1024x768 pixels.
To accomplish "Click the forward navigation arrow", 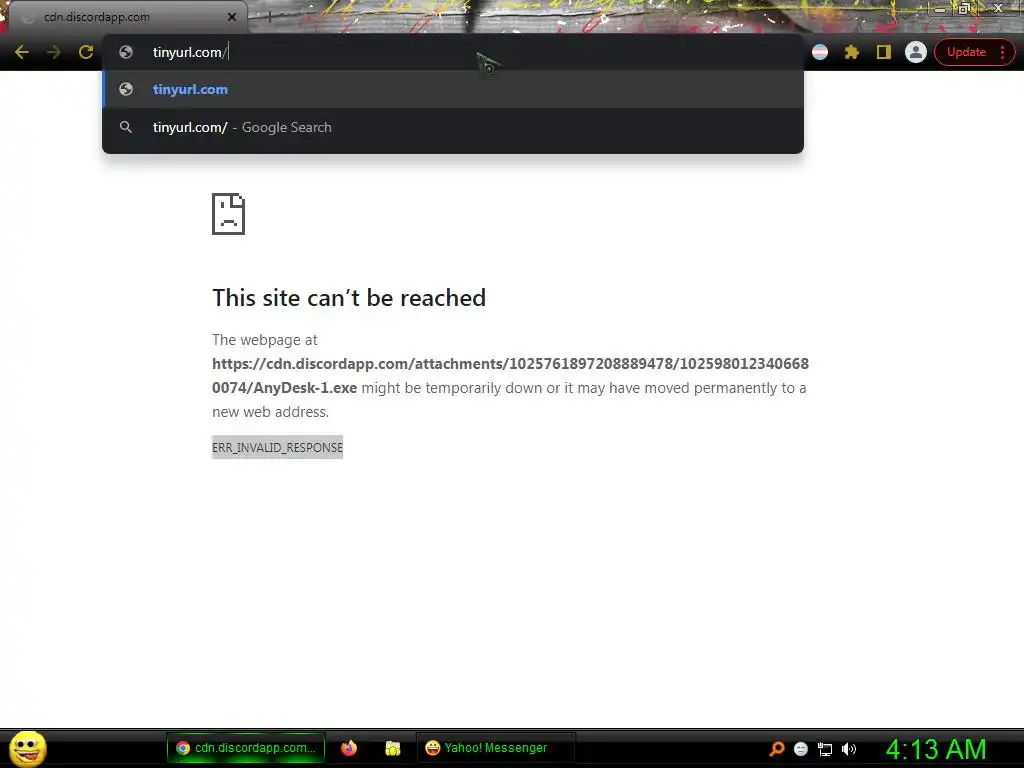I will click(54, 52).
